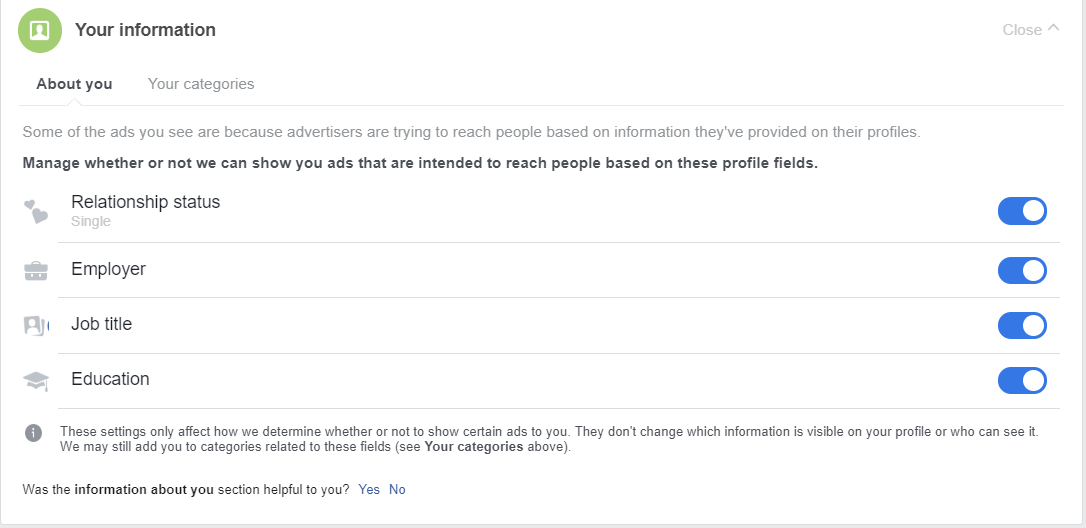The image size is (1086, 528).
Task: Click the hearts icon beside Relationship status
Action: point(36,211)
